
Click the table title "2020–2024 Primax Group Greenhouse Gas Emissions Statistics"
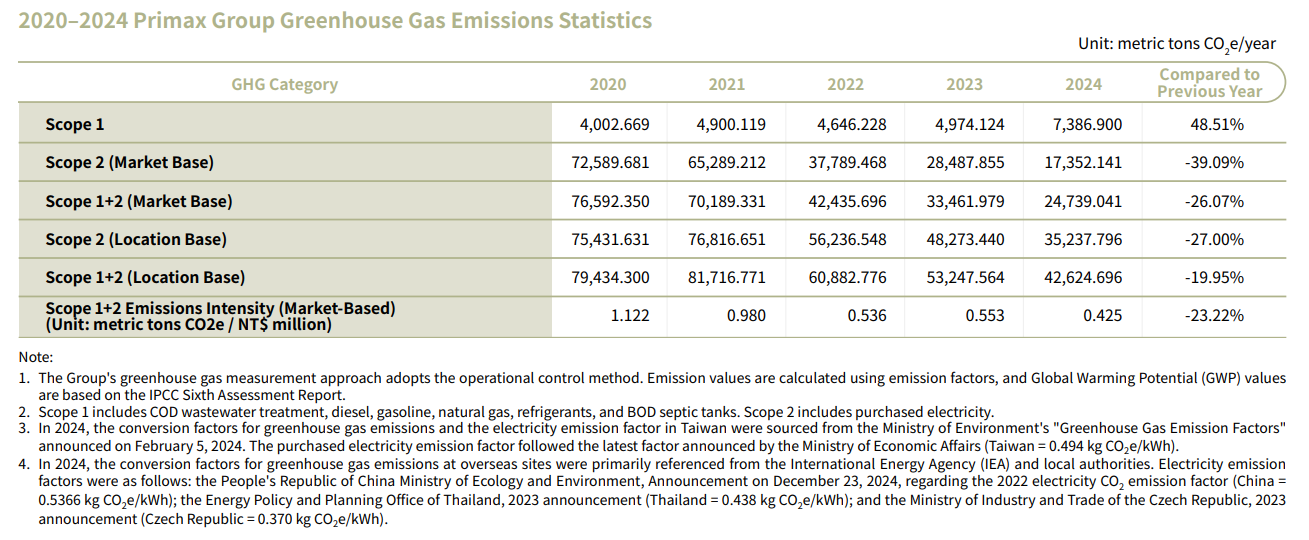[x=335, y=20]
